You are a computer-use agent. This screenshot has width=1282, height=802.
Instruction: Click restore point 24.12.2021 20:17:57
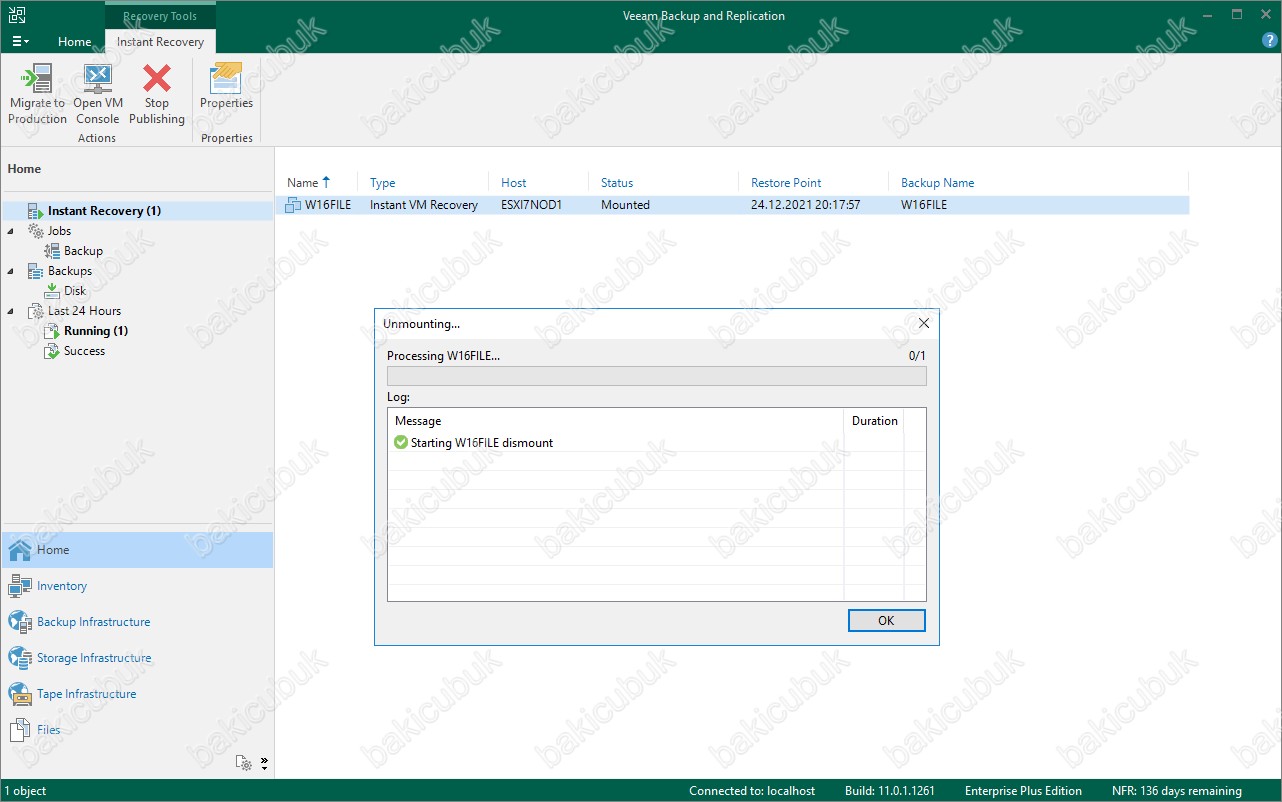point(806,205)
